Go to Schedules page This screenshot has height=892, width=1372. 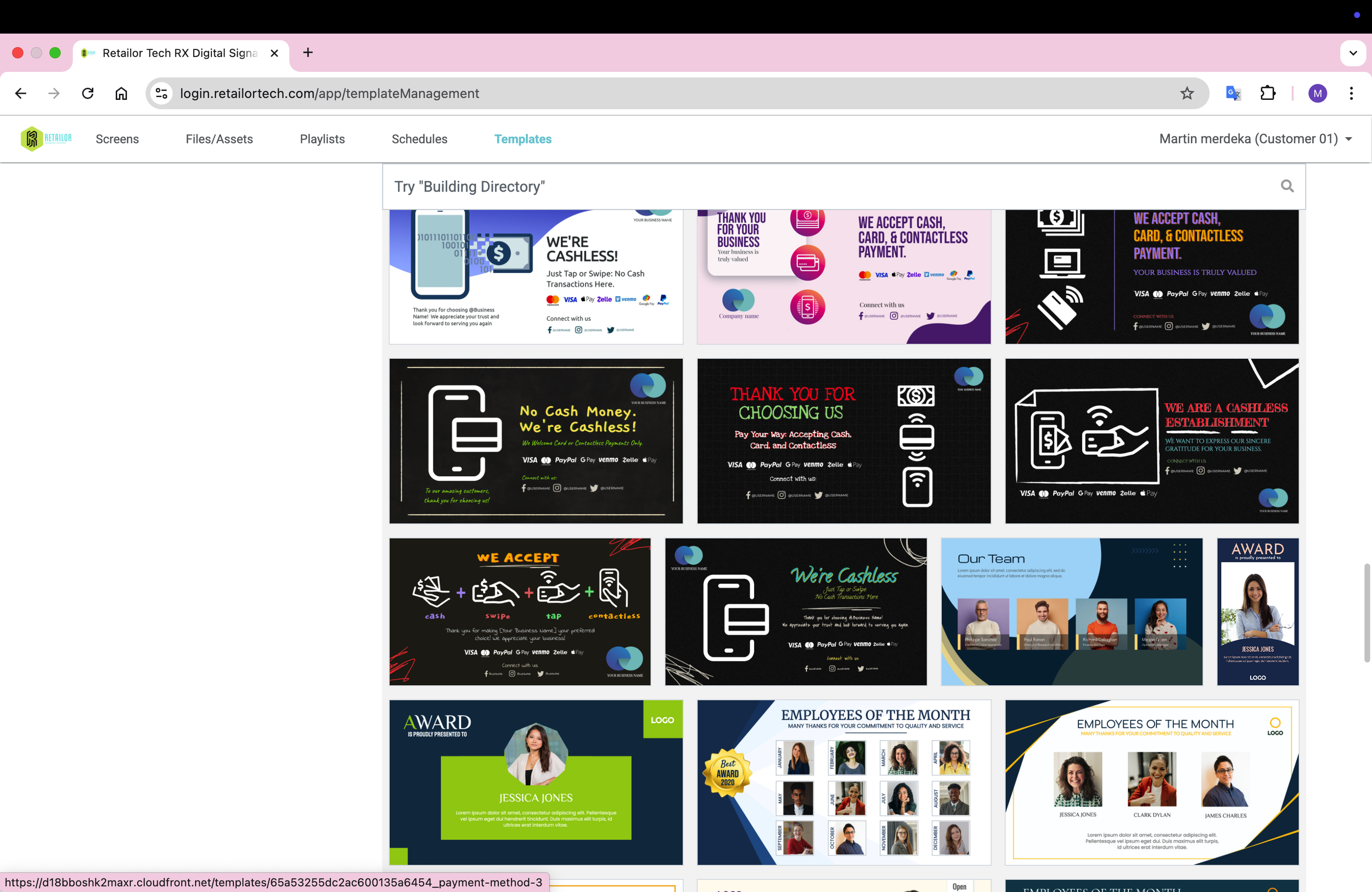click(x=419, y=139)
